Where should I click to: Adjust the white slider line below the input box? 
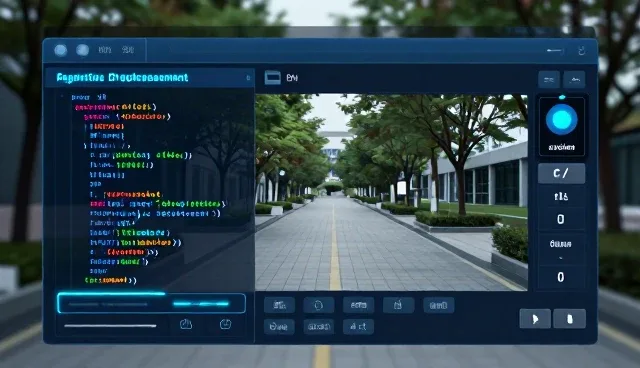point(110,326)
